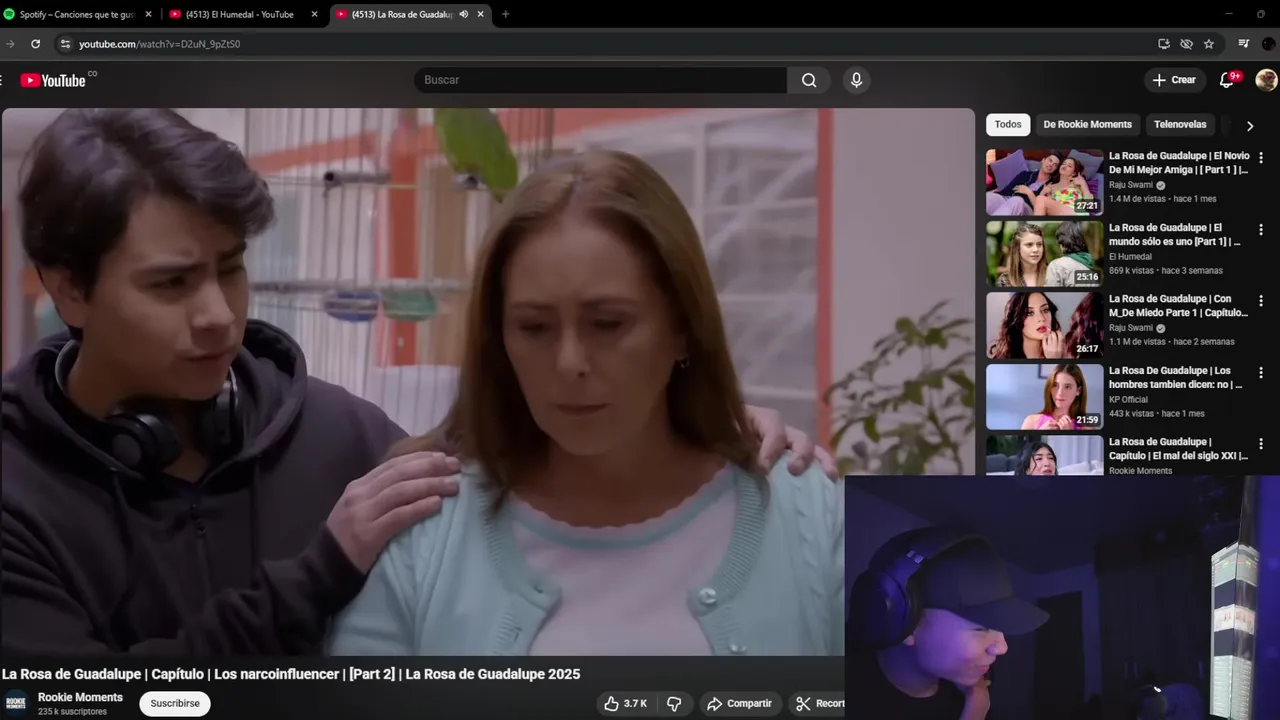
Task: Click the 235 k suscriptores text
Action: (x=72, y=712)
